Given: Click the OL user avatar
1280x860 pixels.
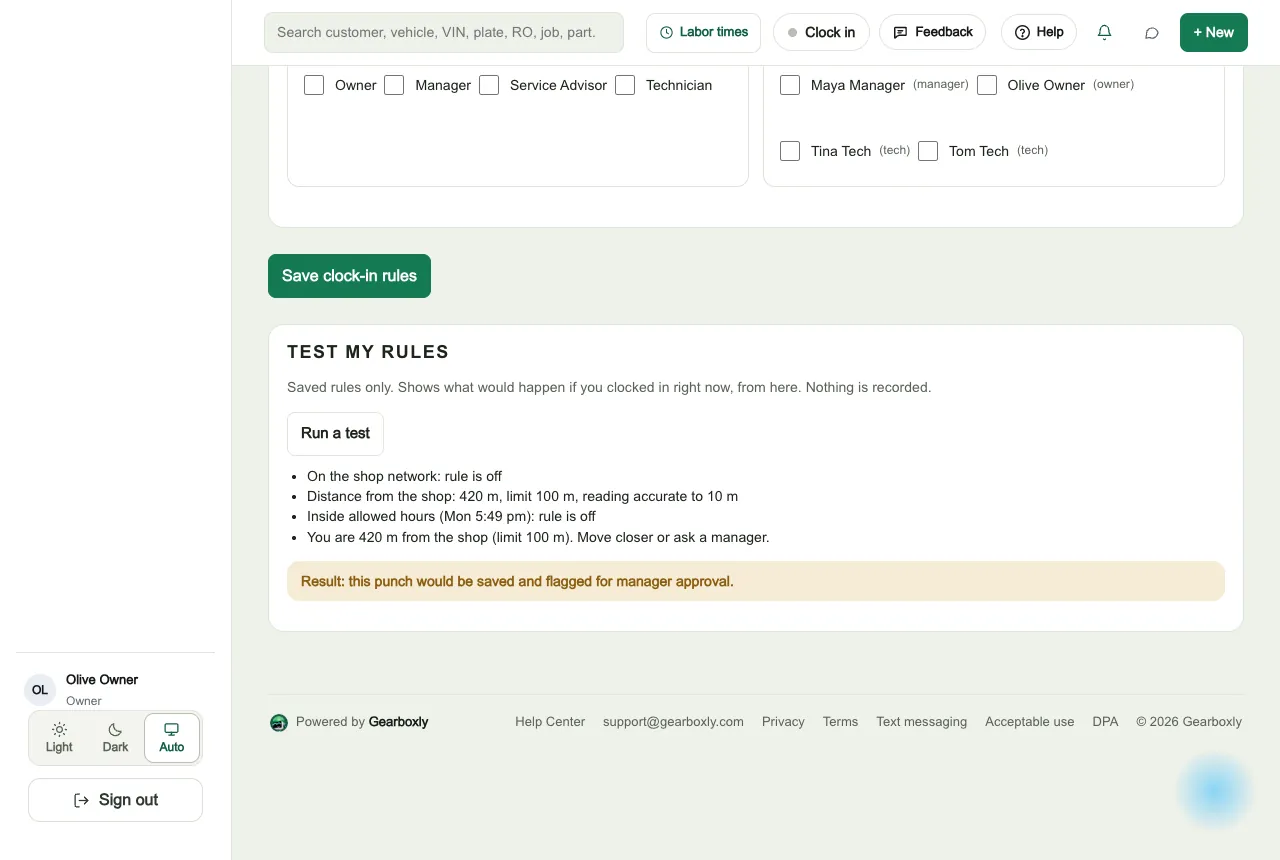Looking at the screenshot, I should tap(40, 690).
